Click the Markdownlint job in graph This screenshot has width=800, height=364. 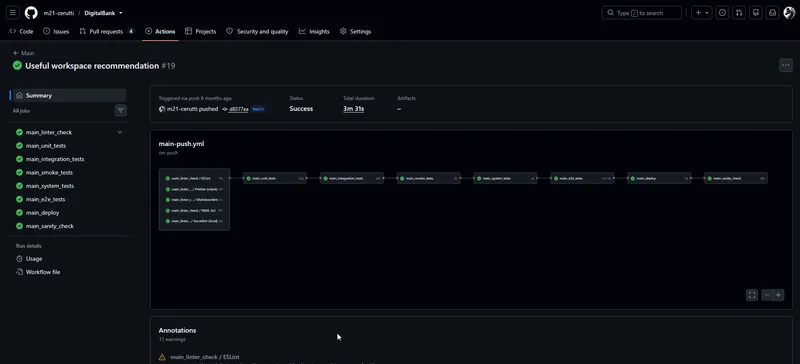tap(194, 200)
